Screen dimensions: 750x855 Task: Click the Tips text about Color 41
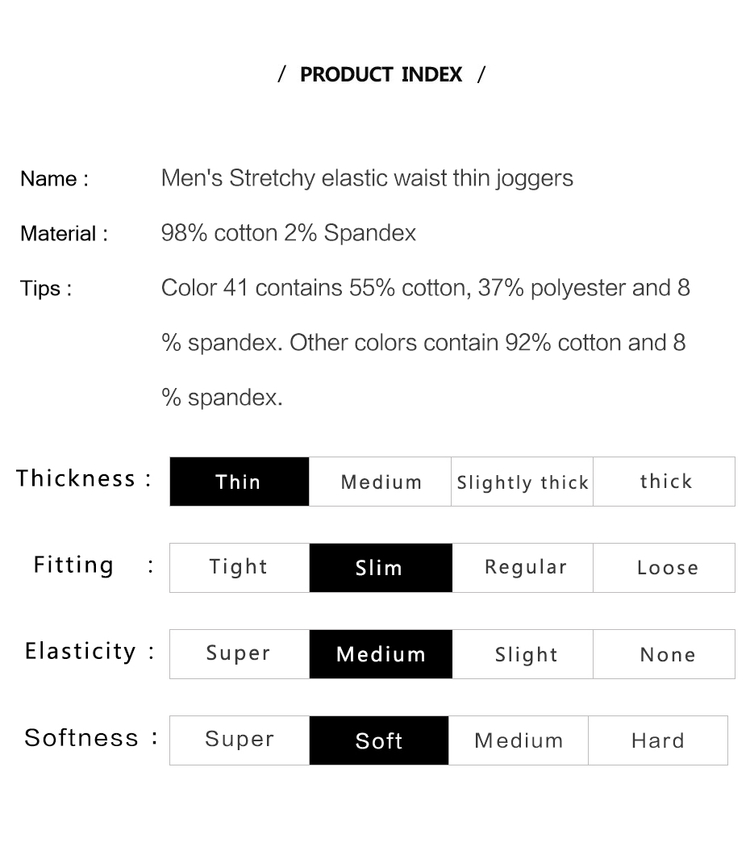click(x=425, y=342)
